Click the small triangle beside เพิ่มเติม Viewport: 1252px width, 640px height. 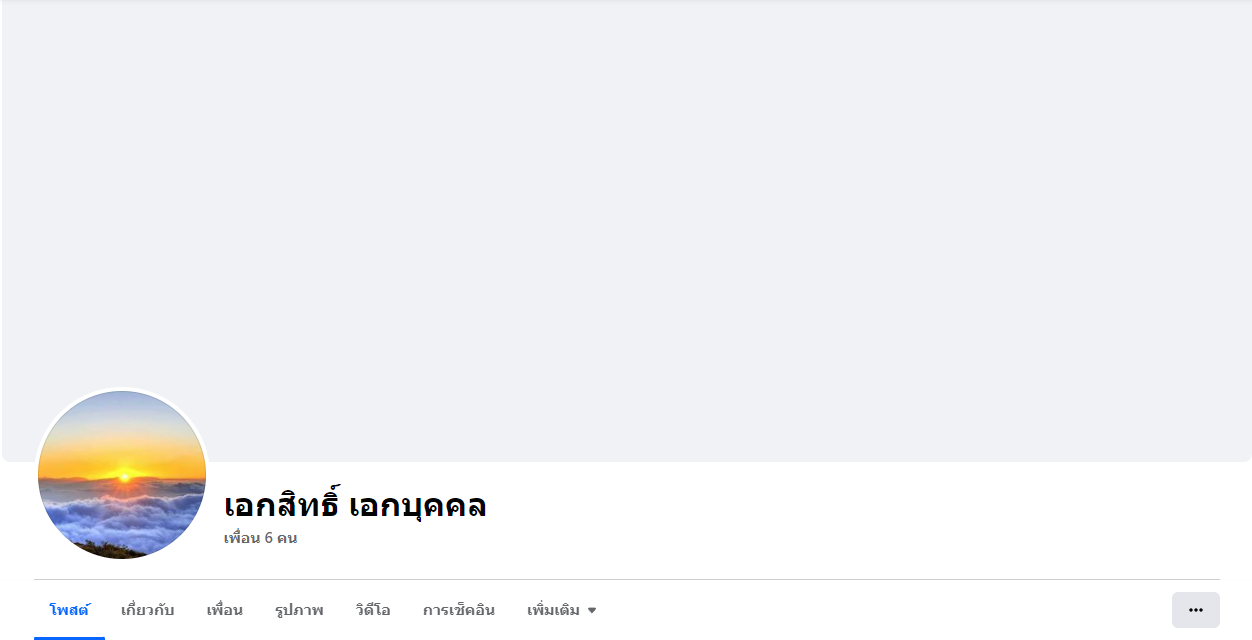pos(592,611)
